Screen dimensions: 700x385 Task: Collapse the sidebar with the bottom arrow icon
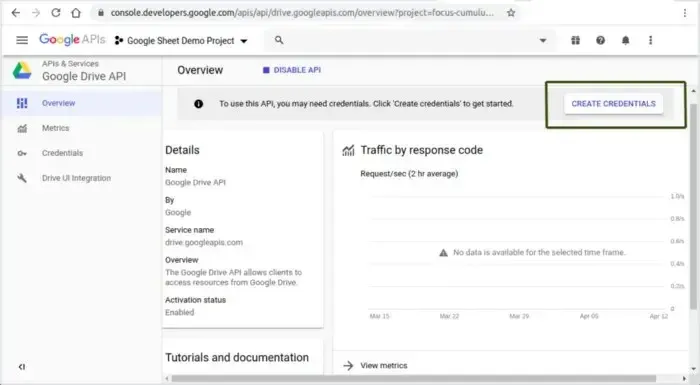click(21, 367)
